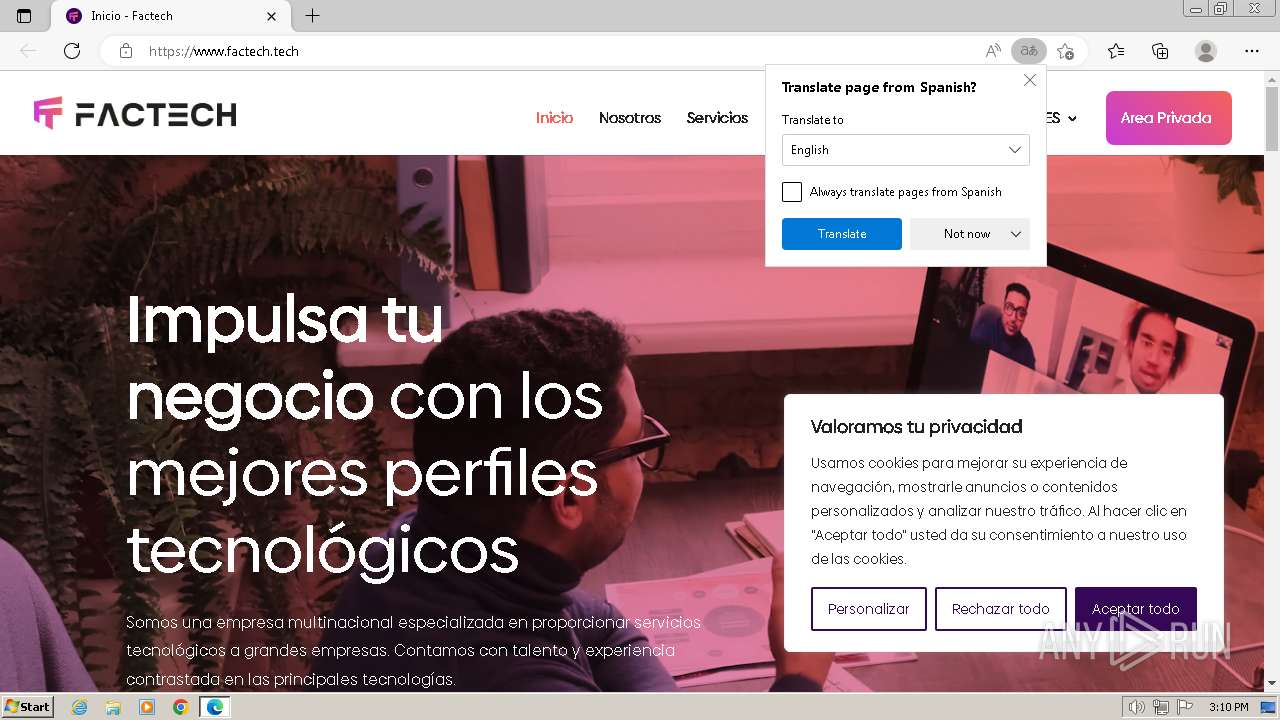Open Collections panel
Viewport: 1280px width, 720px height.
(1160, 51)
